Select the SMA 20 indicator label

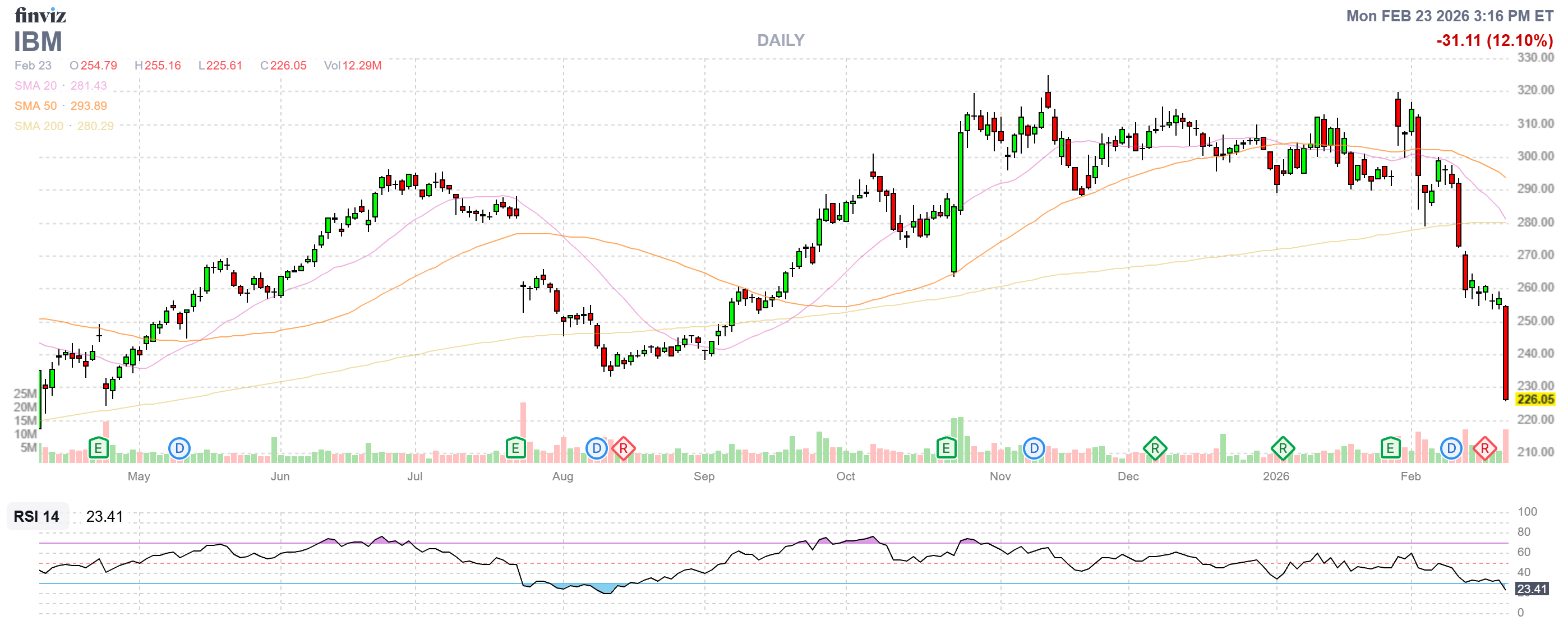35,86
